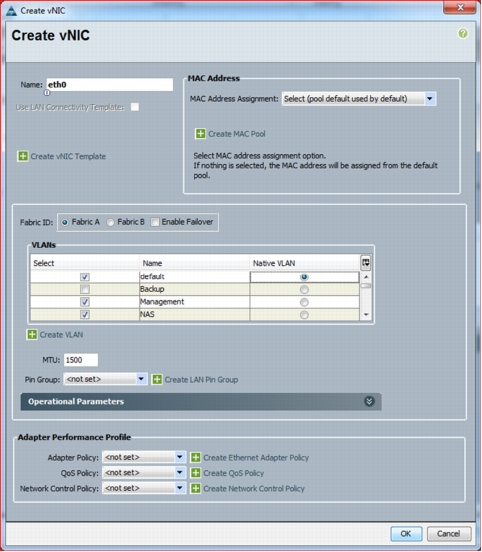Click the Cancel button
The height and width of the screenshot is (552, 482).
point(449,534)
